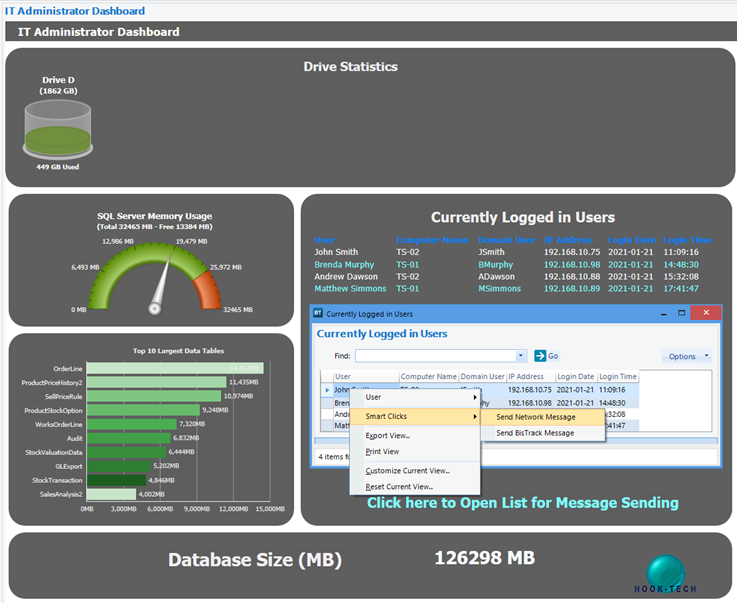Click the dashboard Computer Name header

coord(432,240)
